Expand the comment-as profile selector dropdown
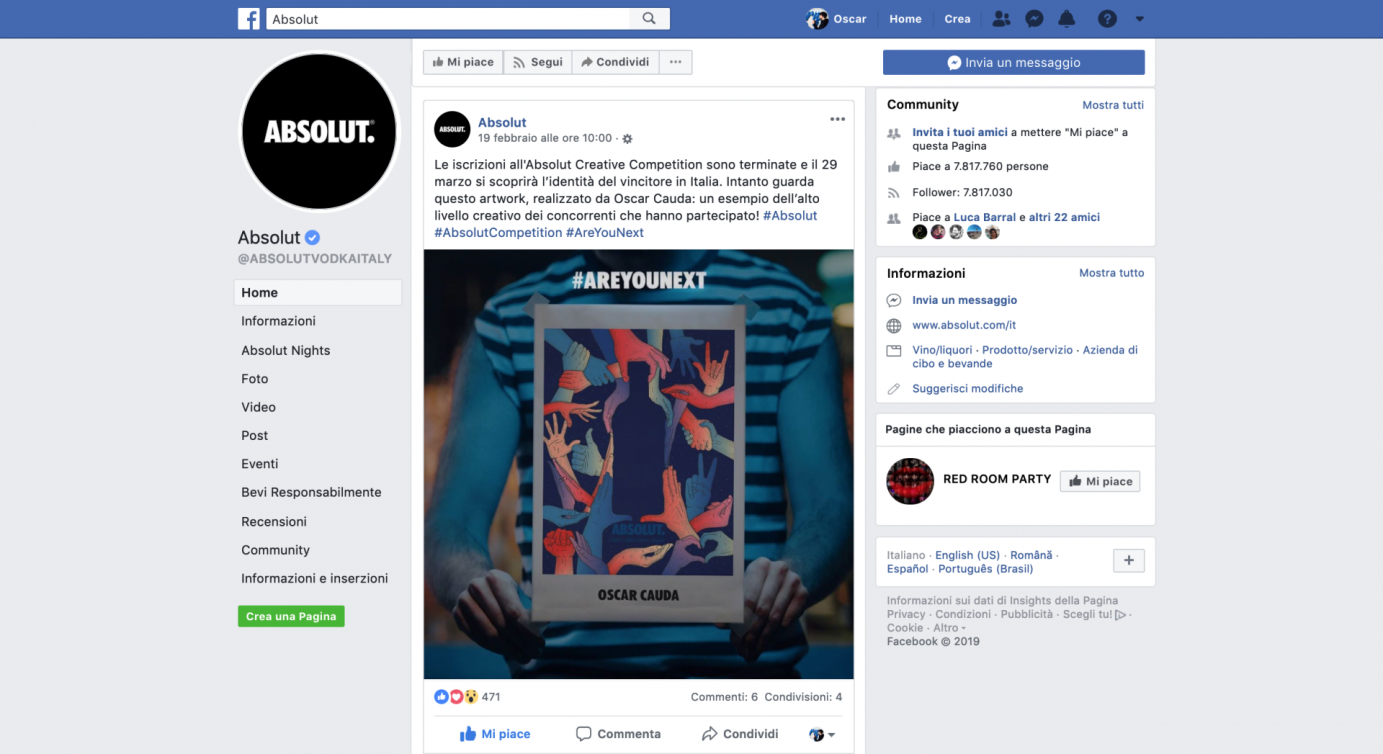Viewport: 1383px width, 754px height. [822, 734]
